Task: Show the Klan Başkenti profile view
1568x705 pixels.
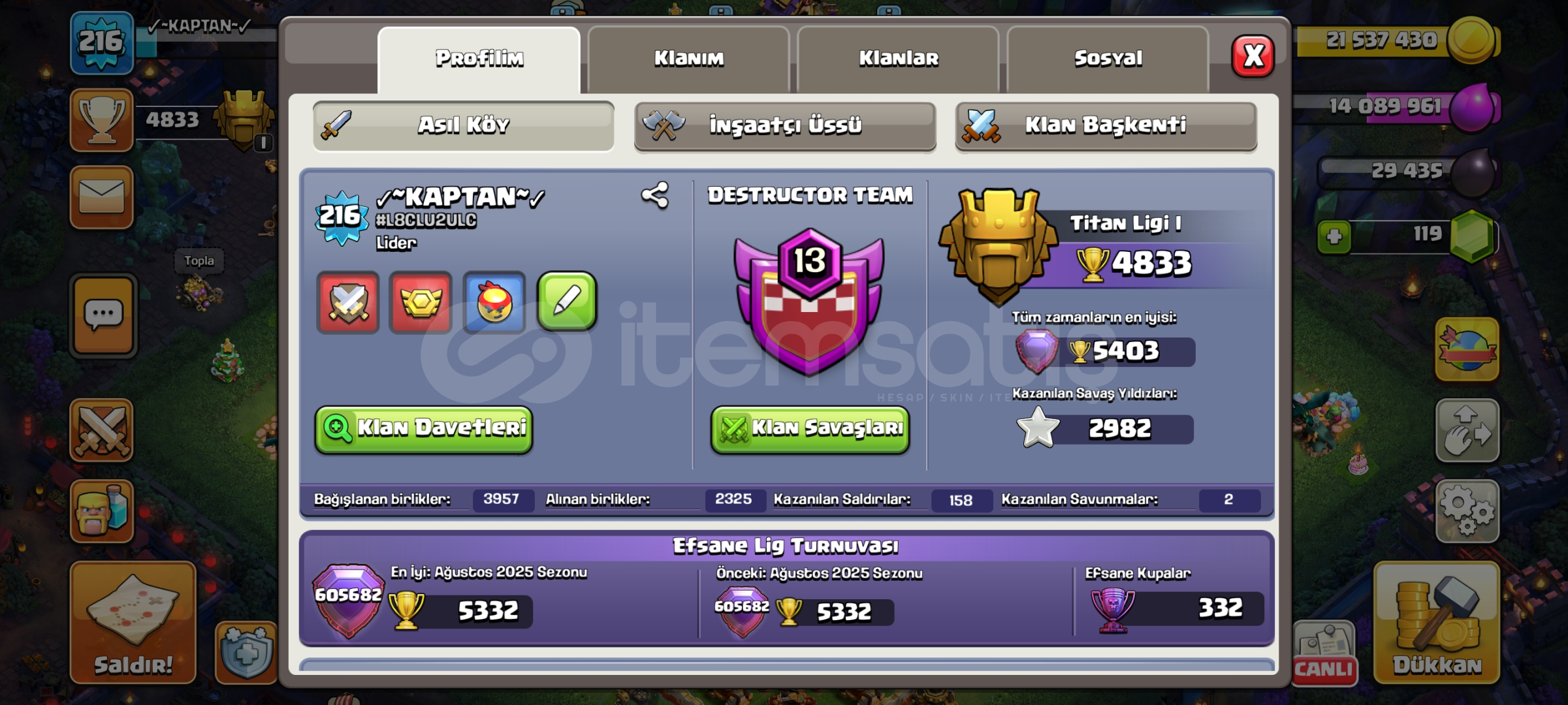Action: tap(1106, 125)
